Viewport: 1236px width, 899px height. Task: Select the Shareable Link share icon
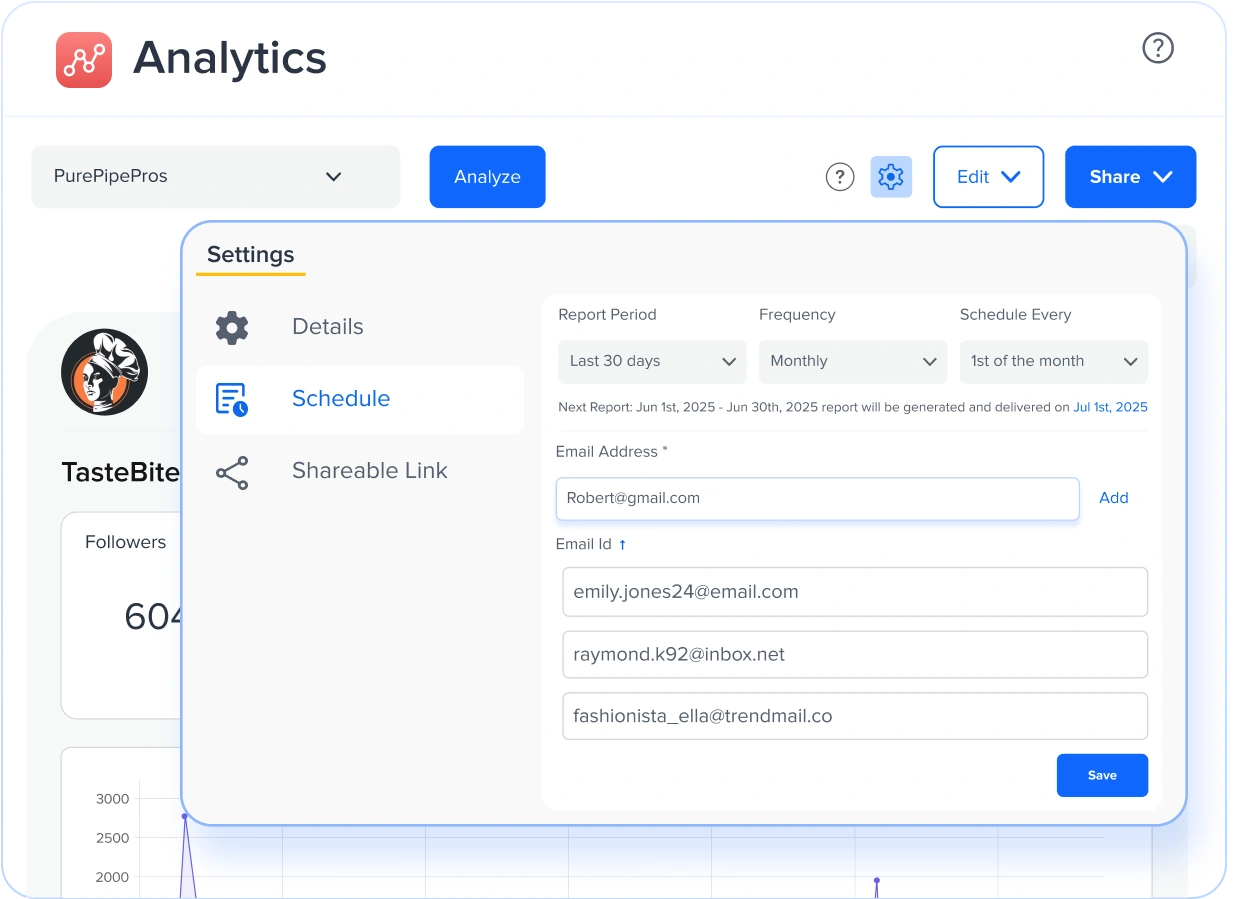click(231, 471)
